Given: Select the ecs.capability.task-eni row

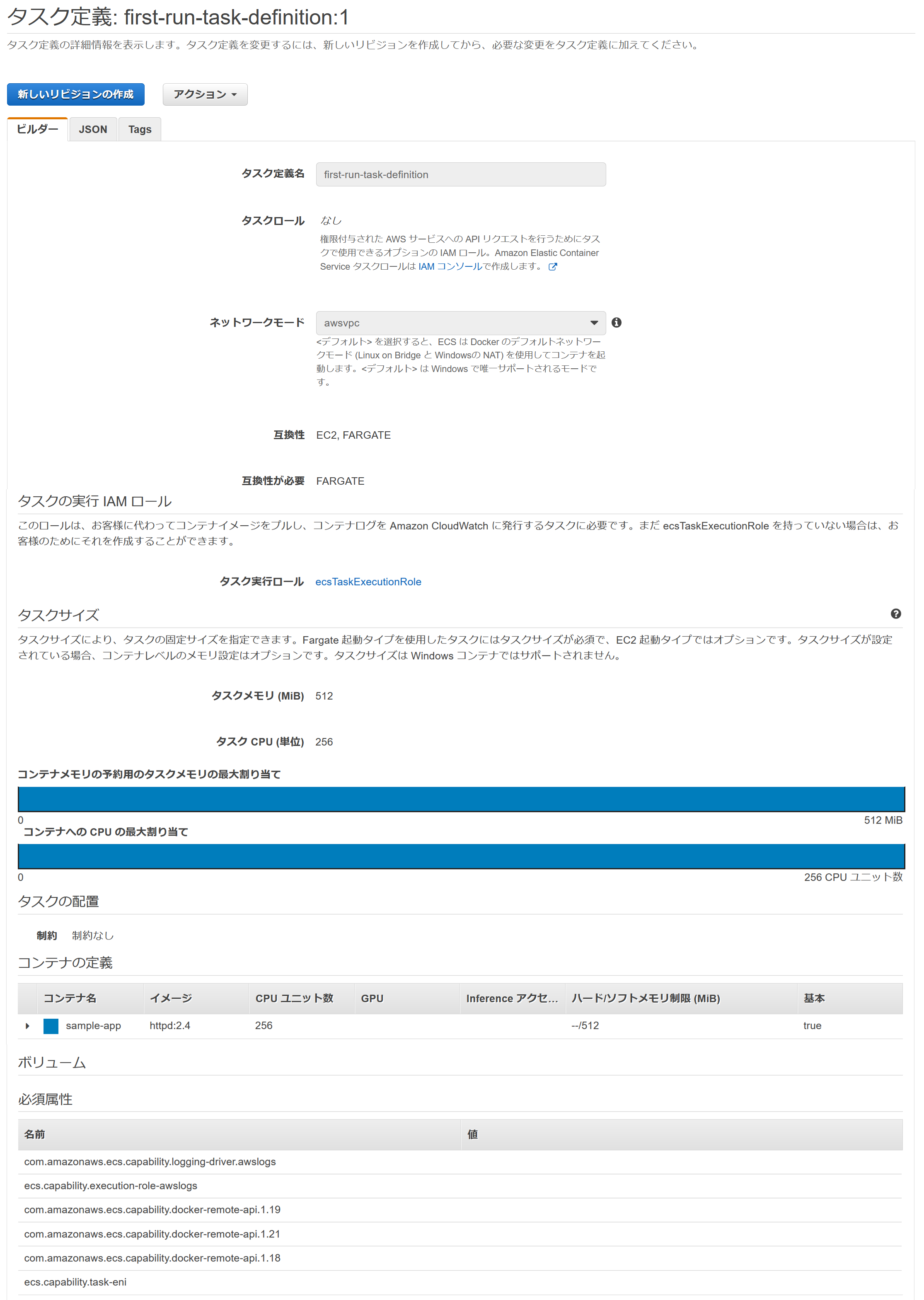Looking at the screenshot, I should pyautogui.click(x=460, y=1282).
